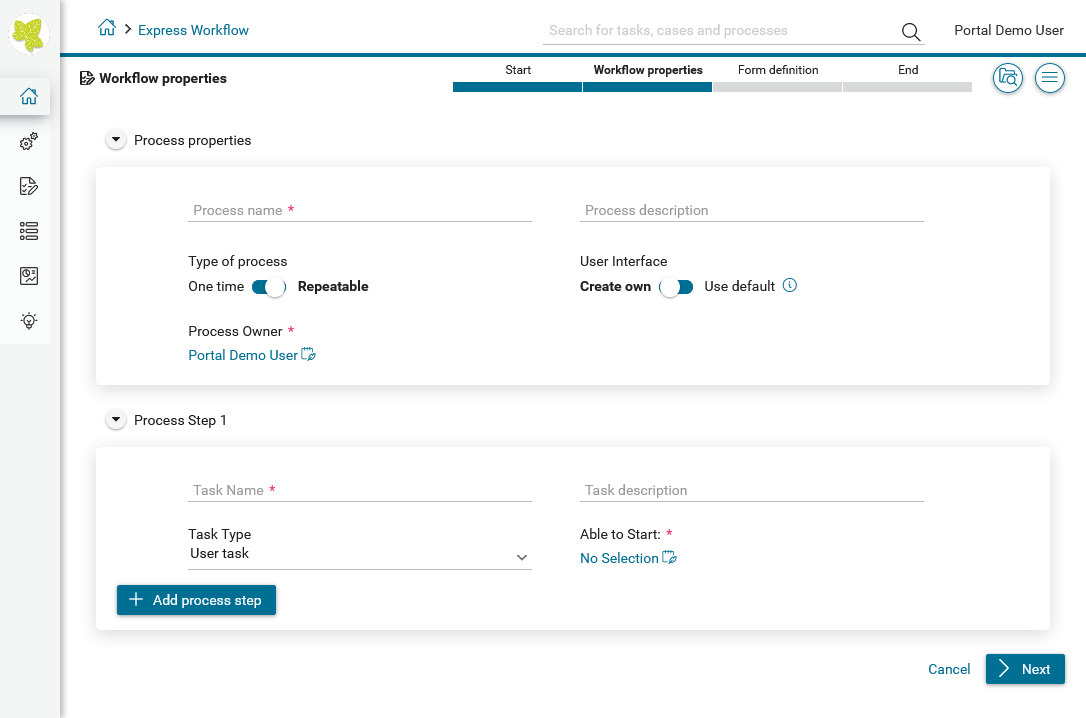
Task: Toggle Type of process One time/Repeatable switch
Action: [269, 287]
